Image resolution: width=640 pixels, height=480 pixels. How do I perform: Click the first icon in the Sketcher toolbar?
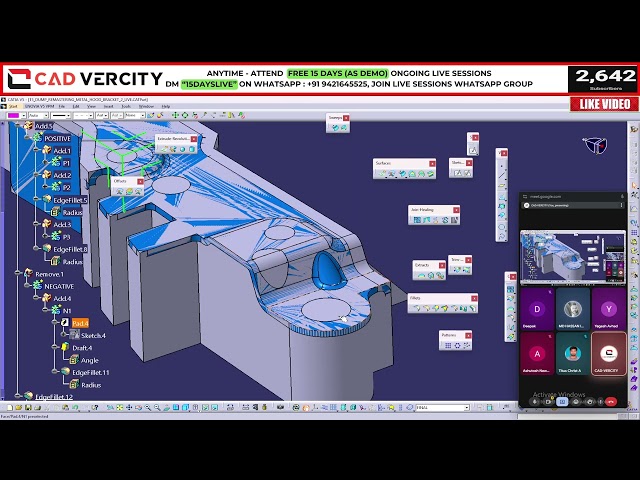click(x=458, y=173)
